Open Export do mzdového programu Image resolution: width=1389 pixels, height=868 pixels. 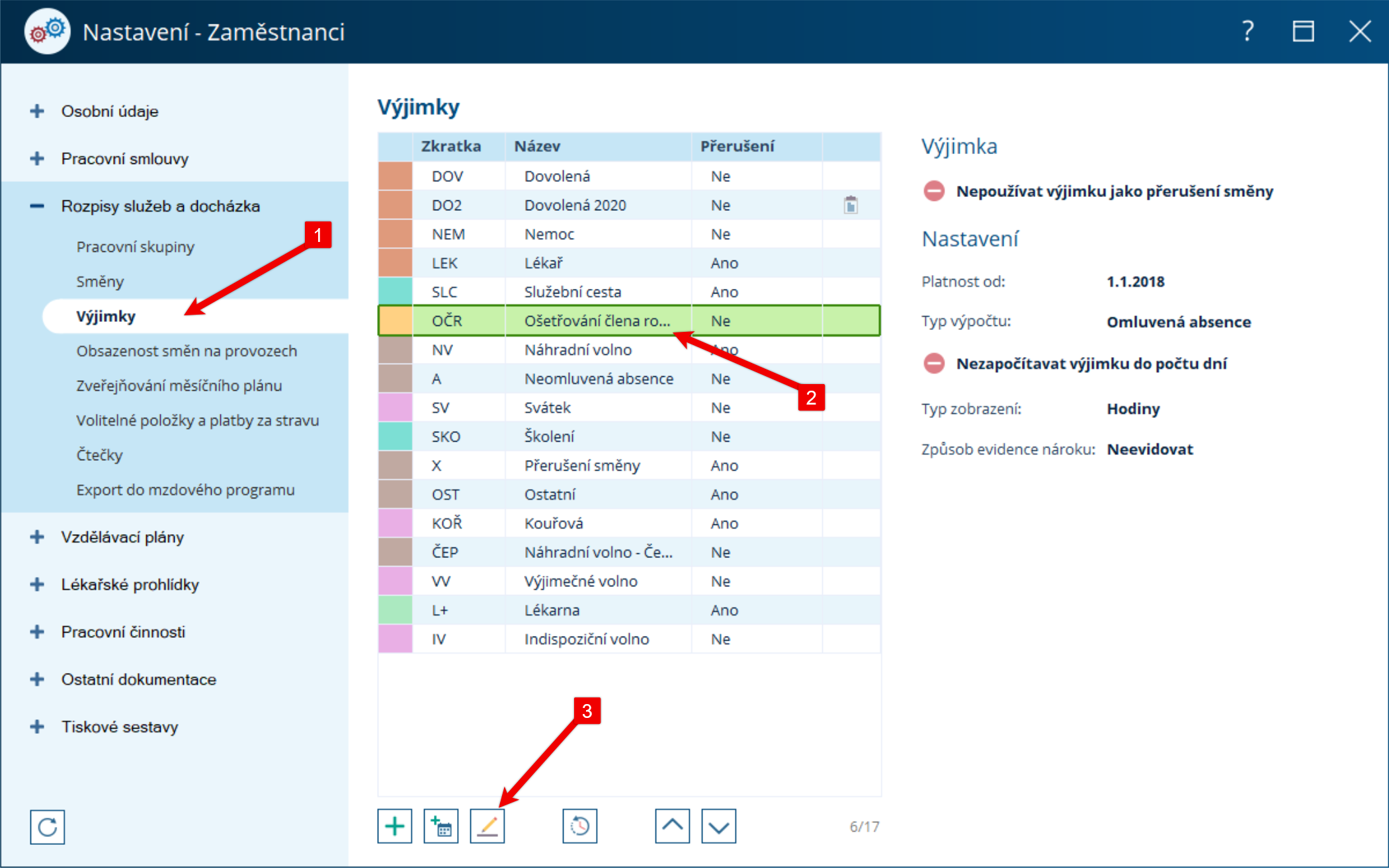coord(185,490)
